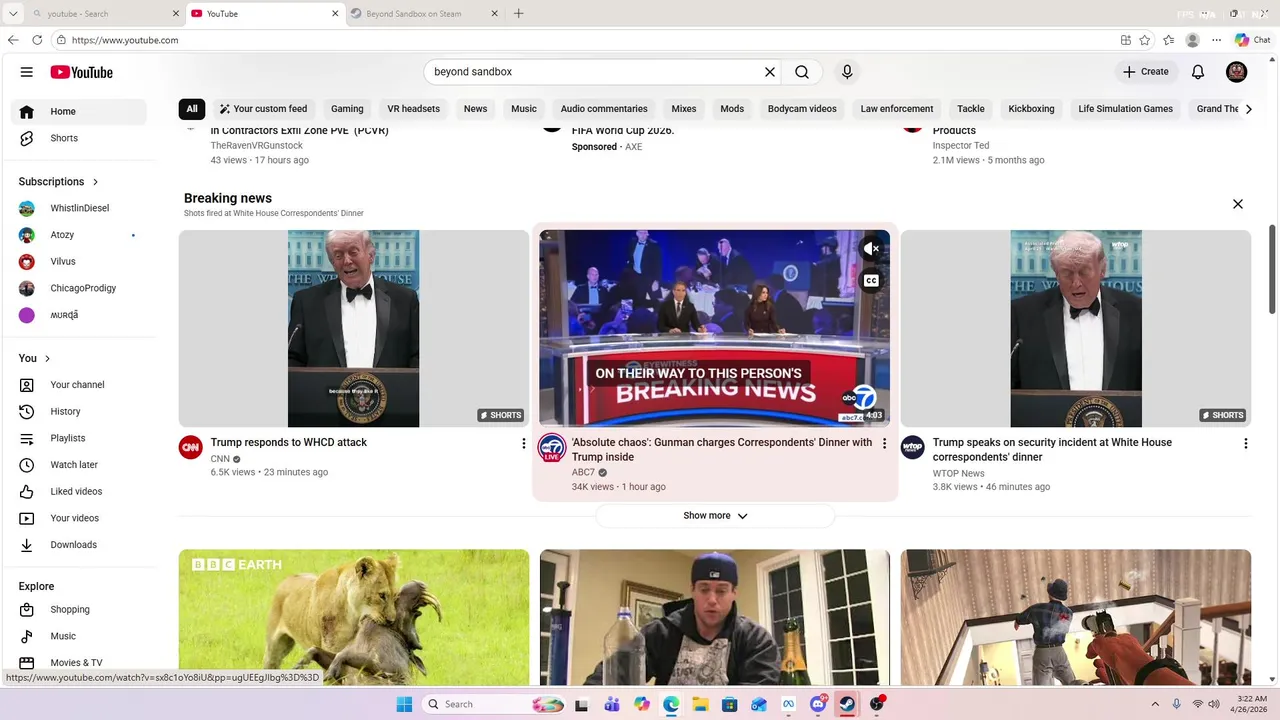This screenshot has height=720, width=1280.
Task: Open Steam from the taskbar
Action: [x=847, y=704]
